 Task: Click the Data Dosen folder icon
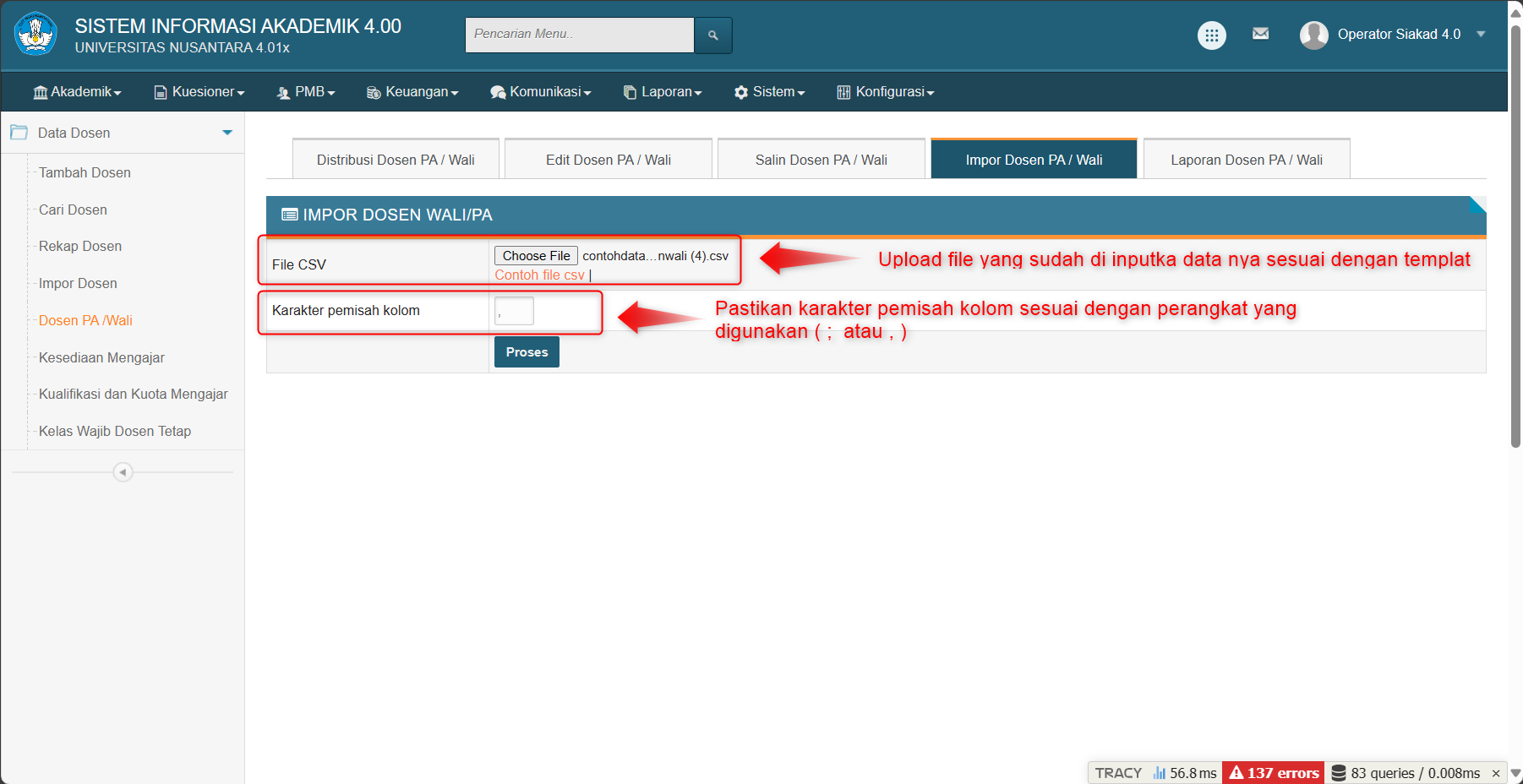pos(19,133)
